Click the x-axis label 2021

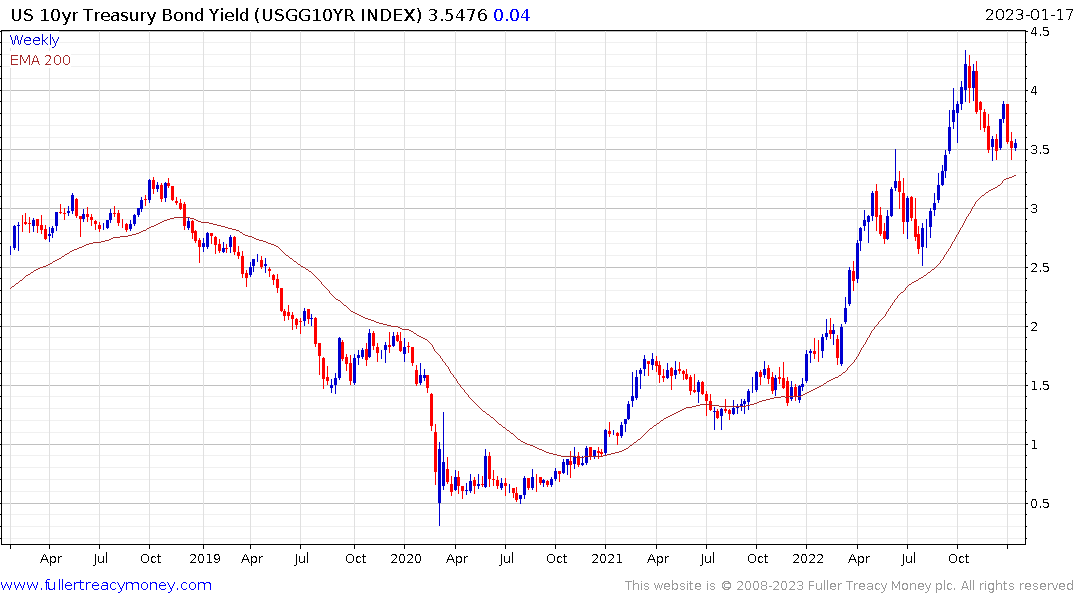607,558
